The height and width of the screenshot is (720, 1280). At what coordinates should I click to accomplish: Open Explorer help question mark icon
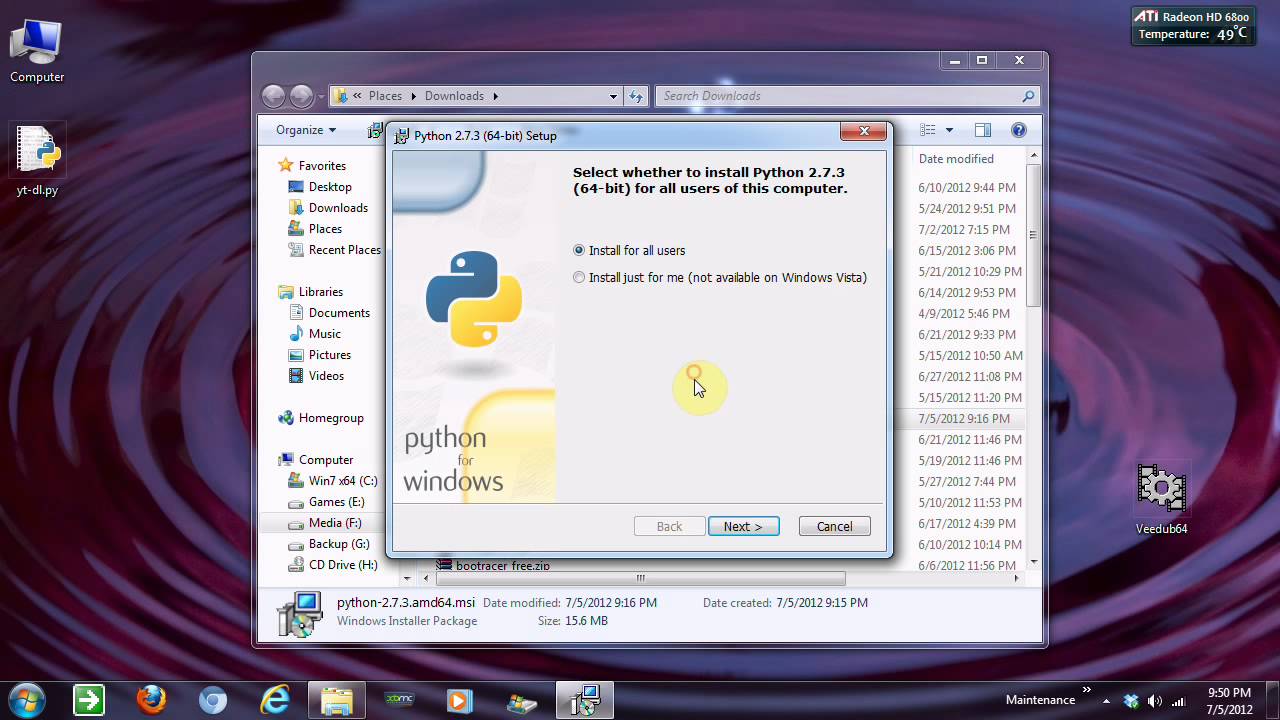pos(1019,130)
